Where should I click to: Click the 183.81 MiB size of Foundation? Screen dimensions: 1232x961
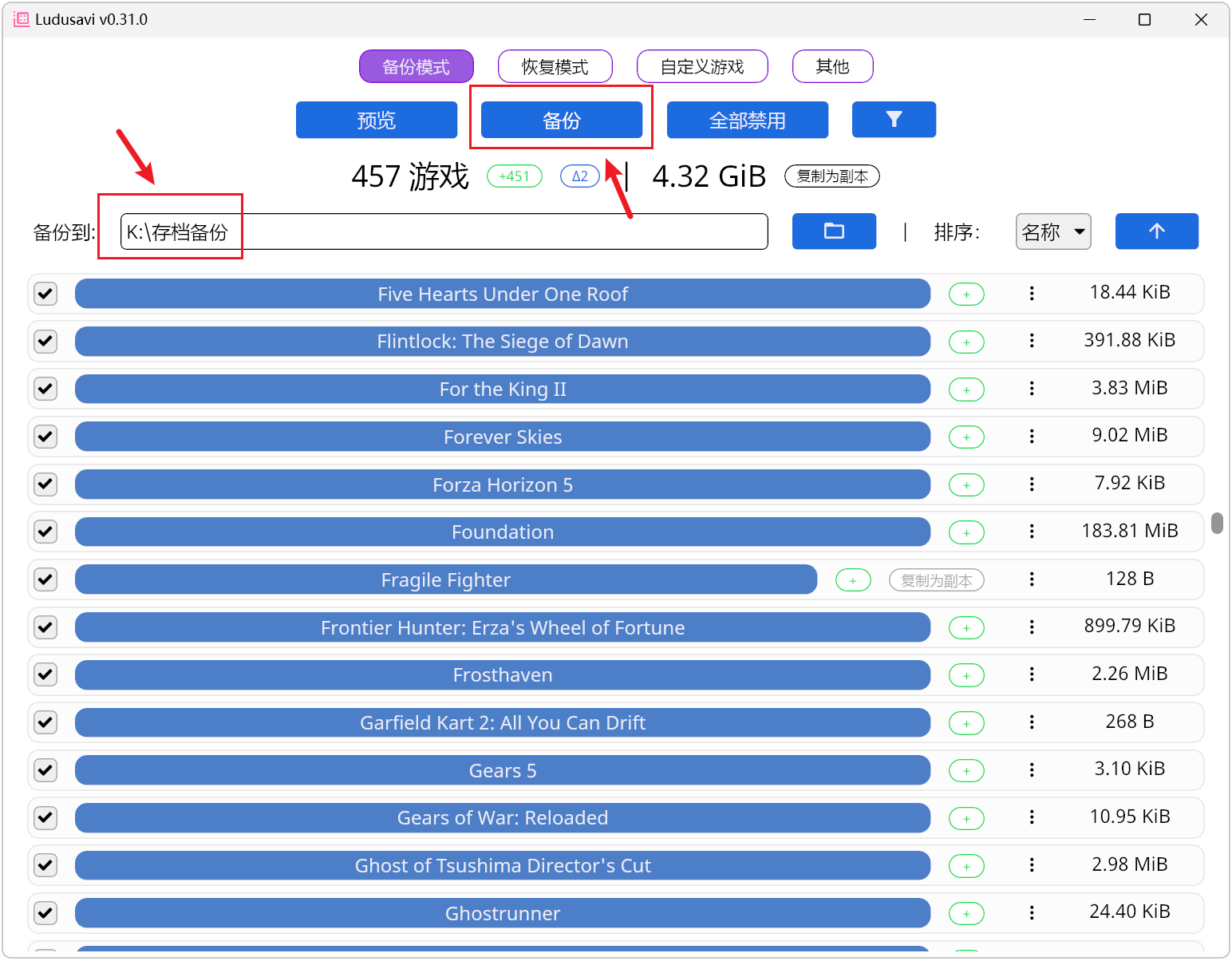(x=1130, y=531)
